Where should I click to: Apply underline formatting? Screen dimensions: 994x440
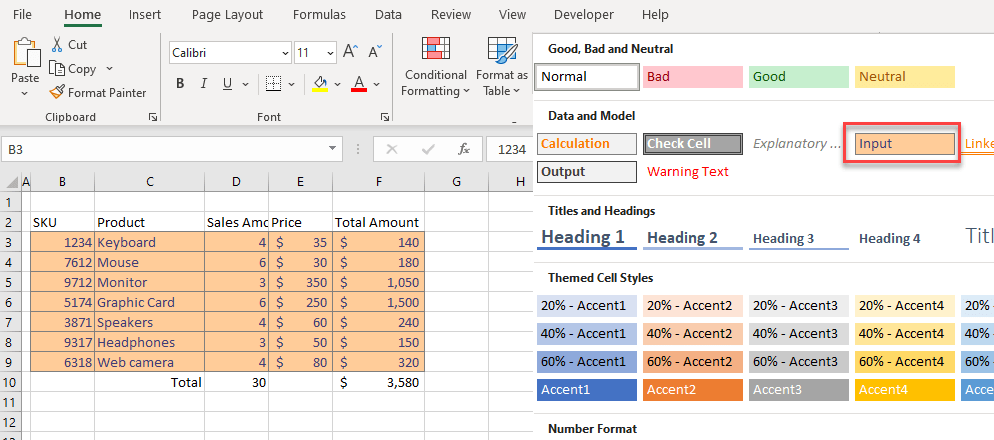pos(227,84)
